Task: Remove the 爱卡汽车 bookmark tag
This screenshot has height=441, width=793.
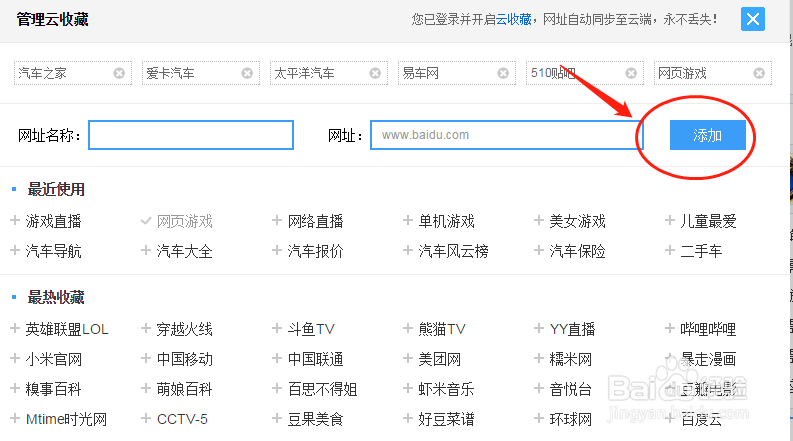Action: click(247, 73)
